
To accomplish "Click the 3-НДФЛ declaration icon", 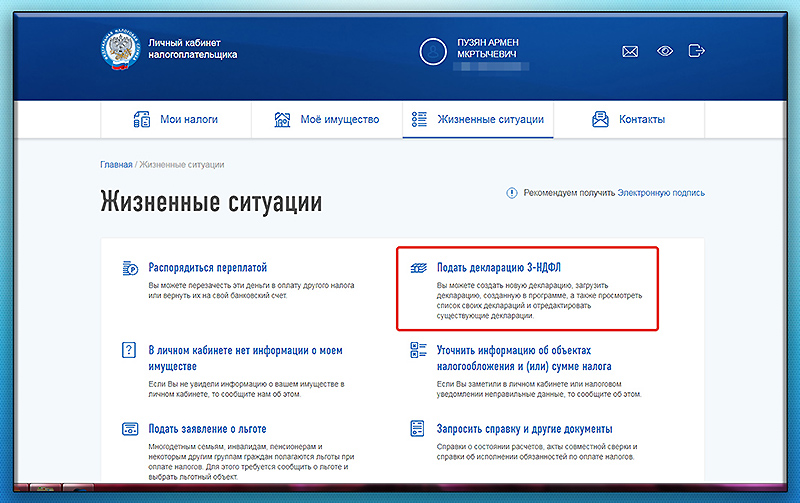I will (x=418, y=268).
